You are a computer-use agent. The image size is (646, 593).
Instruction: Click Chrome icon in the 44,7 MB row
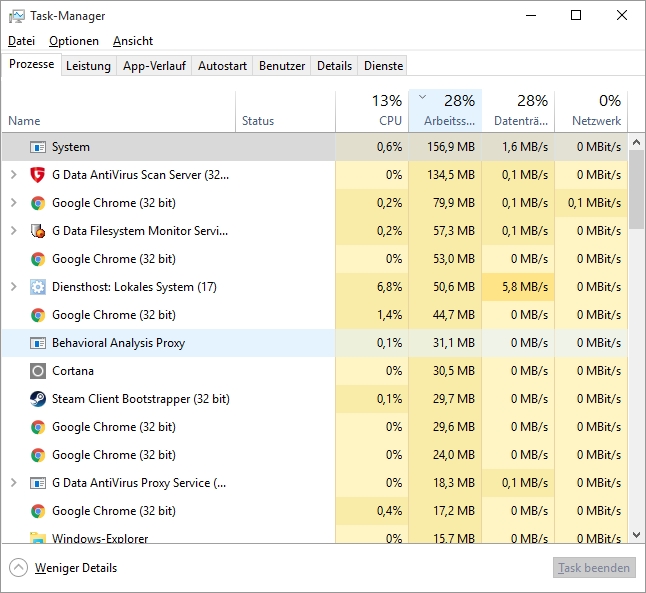[37, 315]
